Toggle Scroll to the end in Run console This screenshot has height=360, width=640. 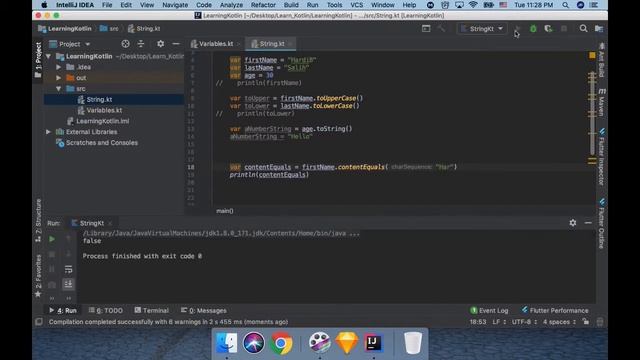click(x=68, y=284)
